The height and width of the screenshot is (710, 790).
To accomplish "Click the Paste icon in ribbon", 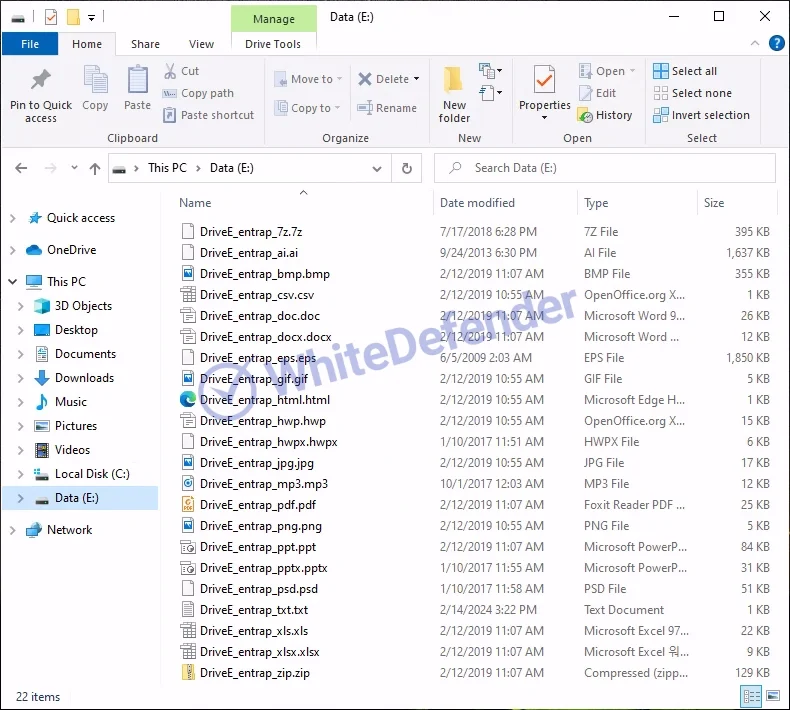I will coord(137,81).
